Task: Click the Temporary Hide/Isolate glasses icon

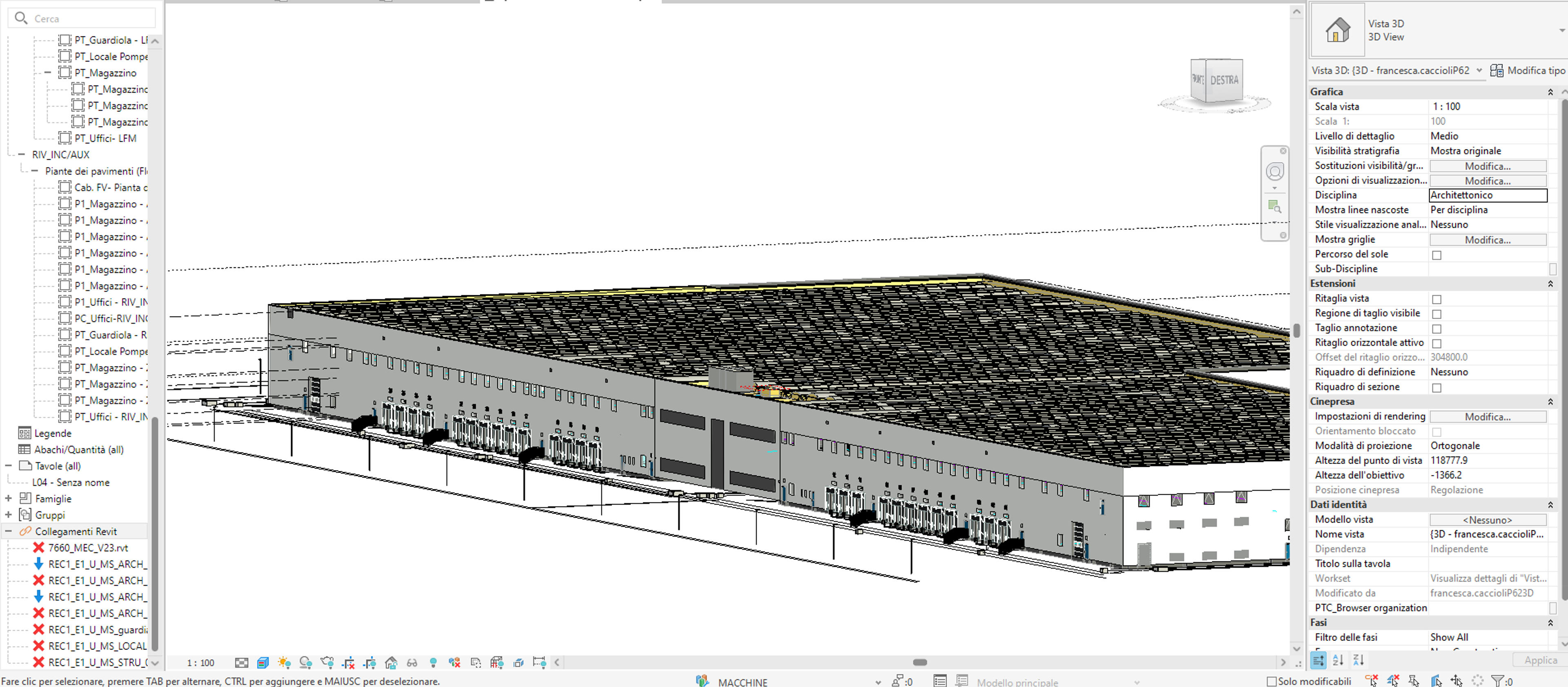Action: (412, 662)
